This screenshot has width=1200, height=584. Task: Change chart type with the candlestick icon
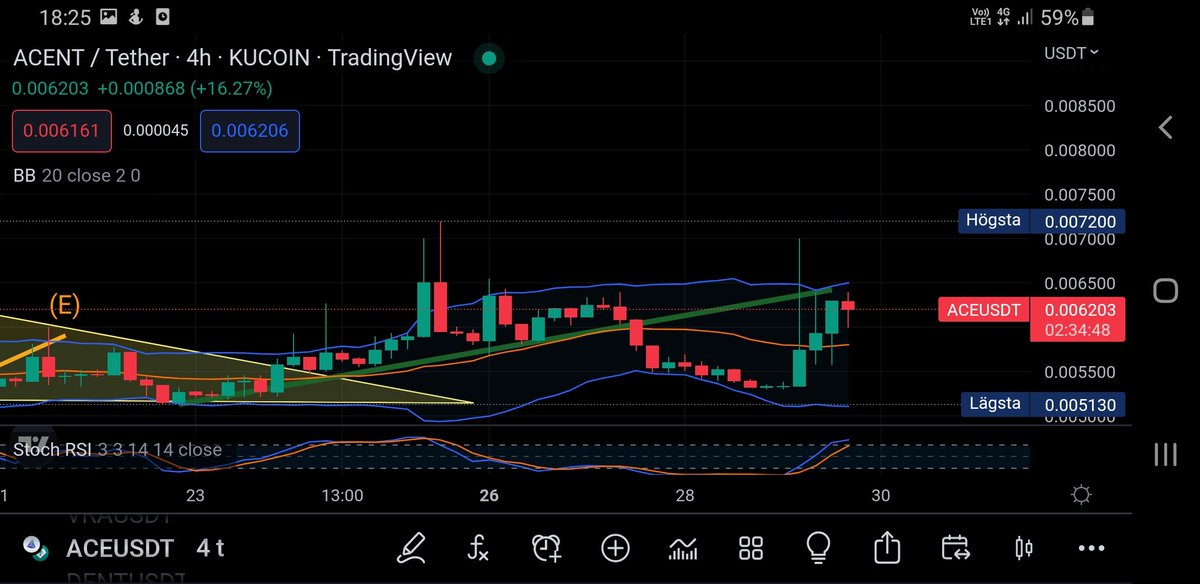click(1023, 547)
